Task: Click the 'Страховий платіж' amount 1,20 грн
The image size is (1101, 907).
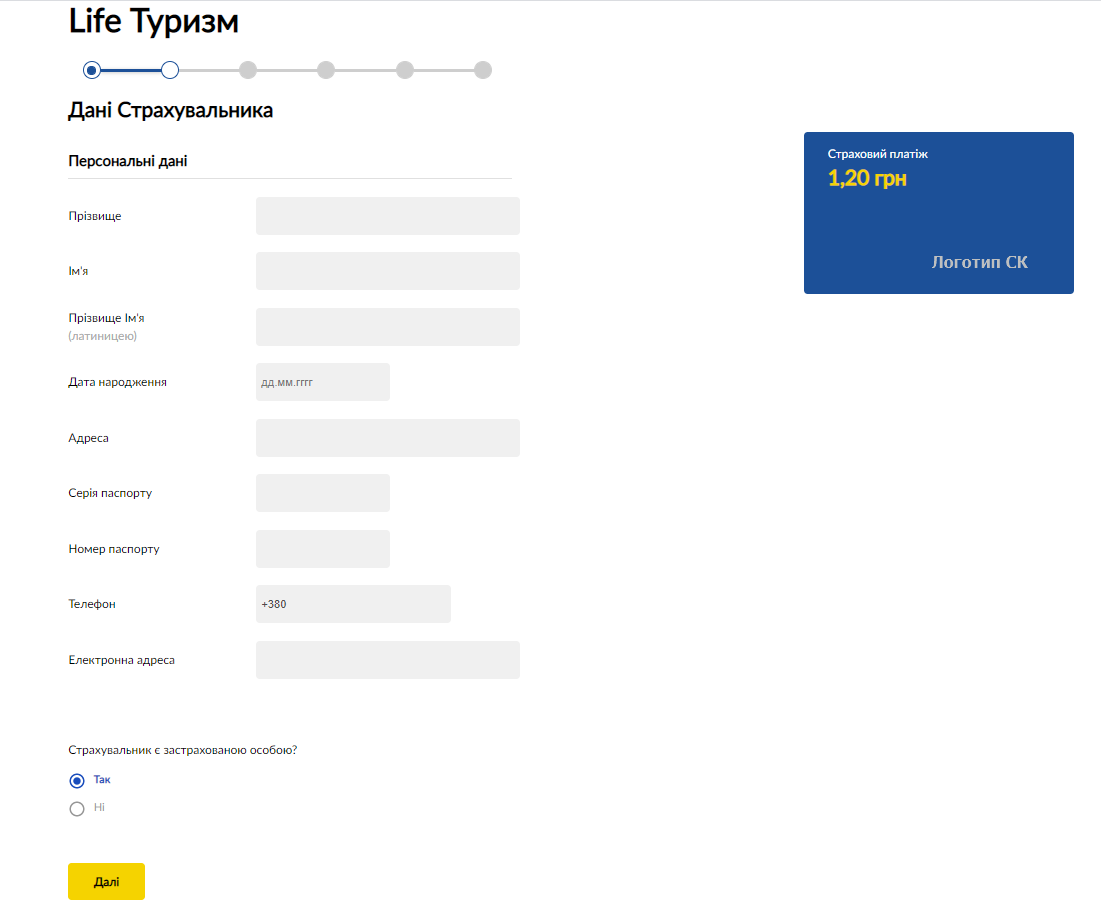Action: pos(867,179)
